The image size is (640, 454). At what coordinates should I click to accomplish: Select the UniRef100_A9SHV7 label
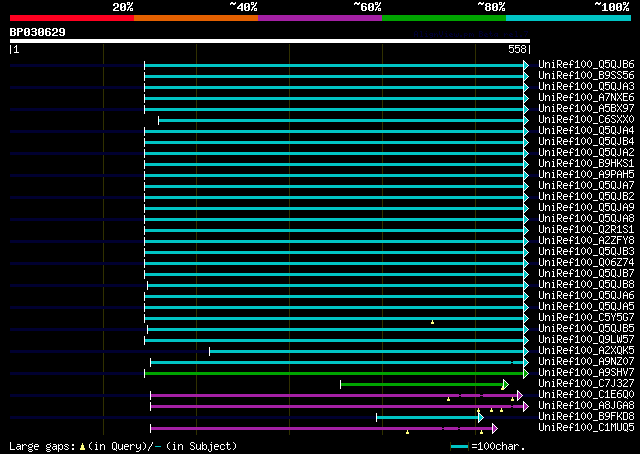coord(586,373)
